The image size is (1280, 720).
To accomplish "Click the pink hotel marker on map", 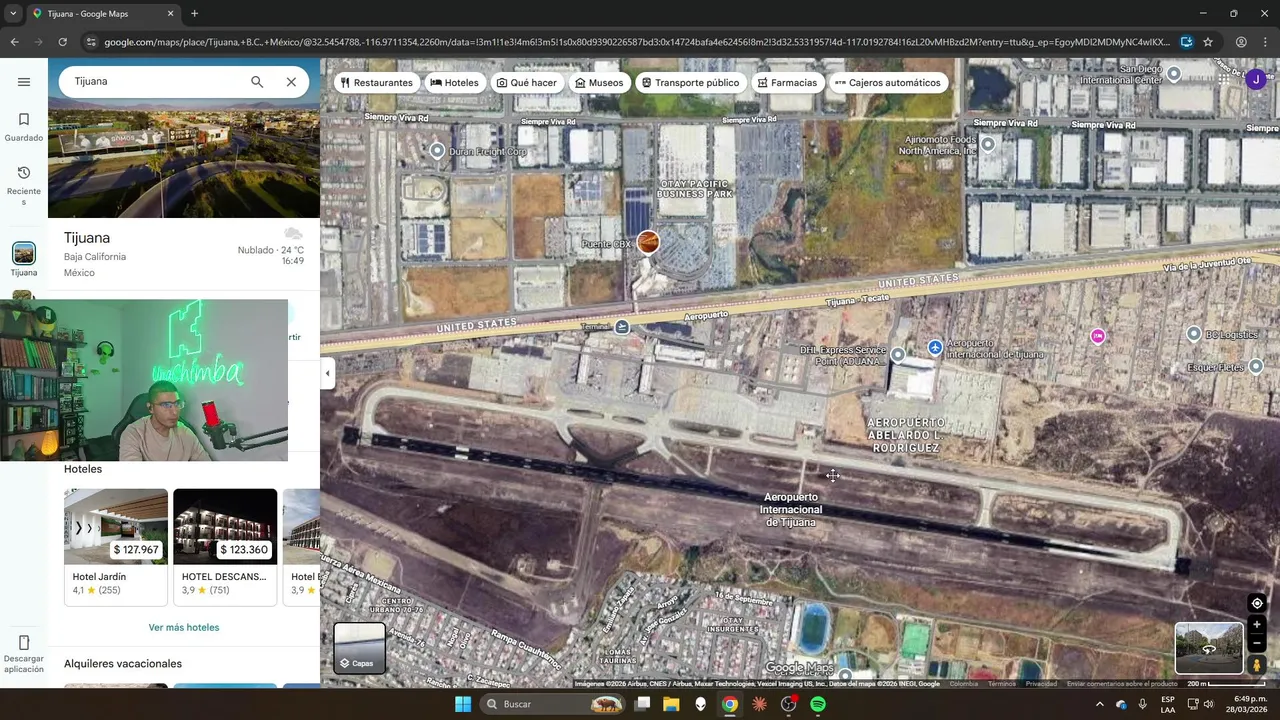I will coord(1098,336).
